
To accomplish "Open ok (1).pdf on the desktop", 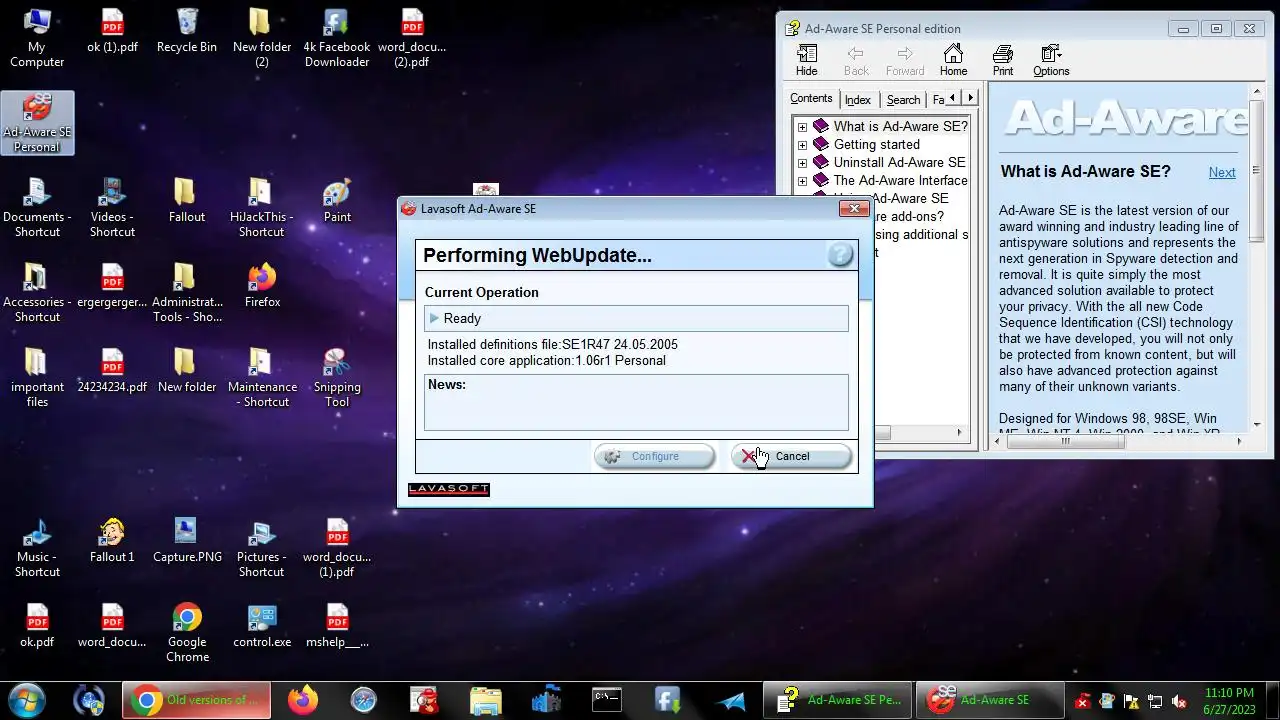I will click(x=112, y=32).
